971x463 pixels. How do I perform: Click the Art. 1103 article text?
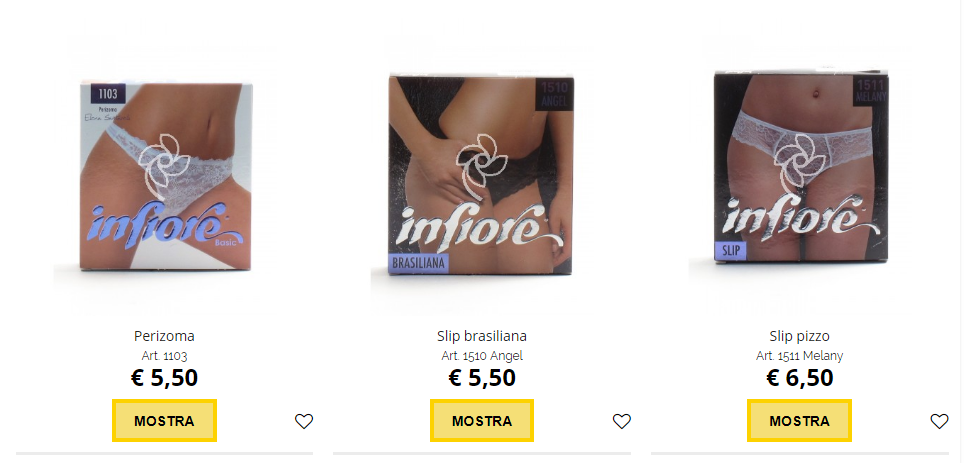pyautogui.click(x=164, y=356)
